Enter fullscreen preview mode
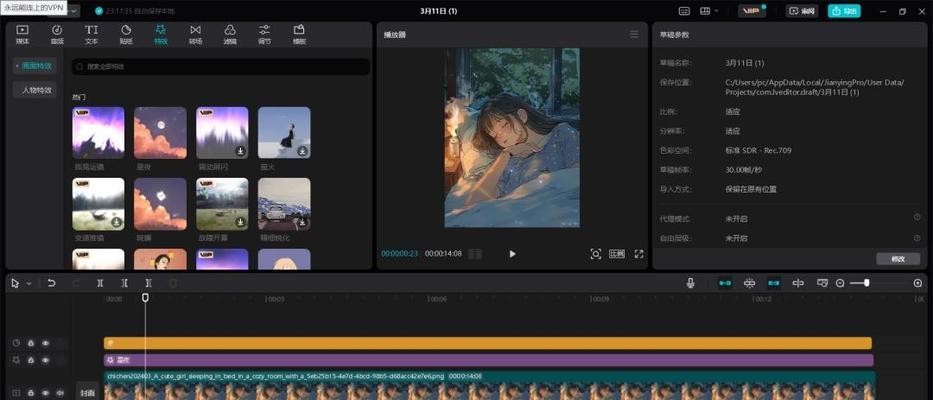933x400 pixels. pyautogui.click(x=639, y=254)
